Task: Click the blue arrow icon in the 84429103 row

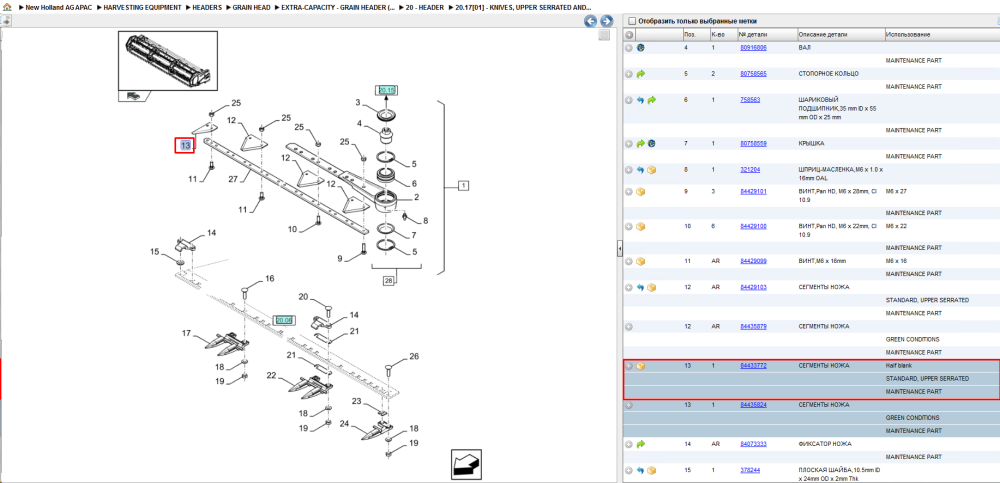Action: coord(641,287)
